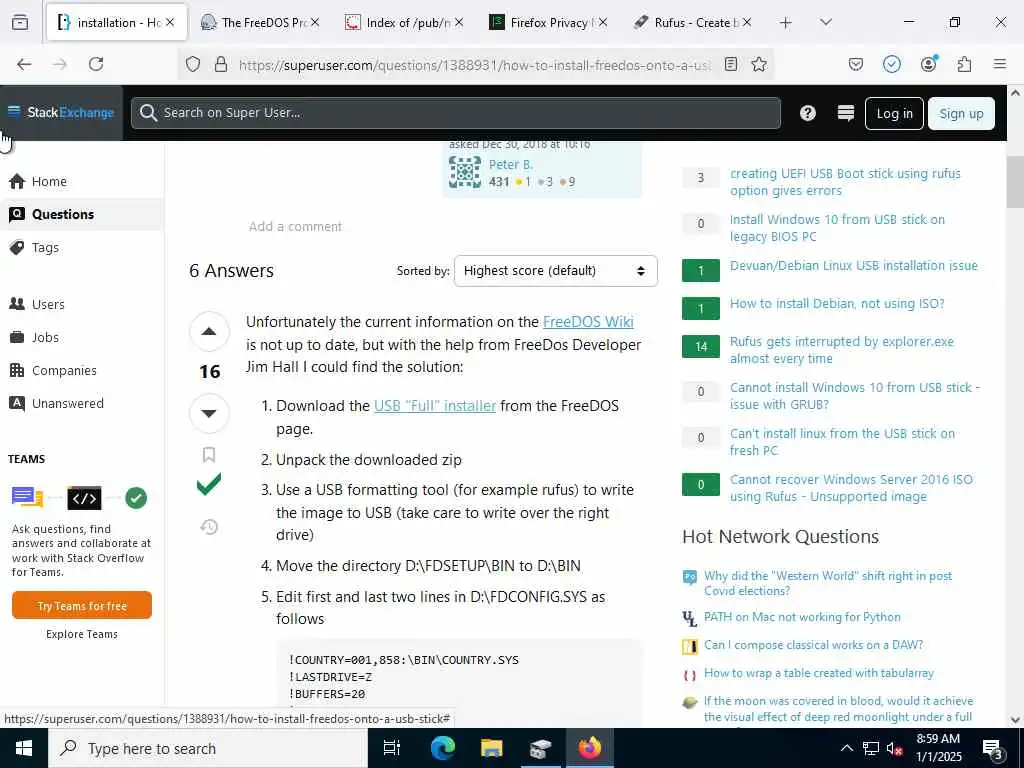Screen dimensions: 1024x768
Task: Open Peter B. user avatar
Action: pyautogui.click(x=465, y=172)
